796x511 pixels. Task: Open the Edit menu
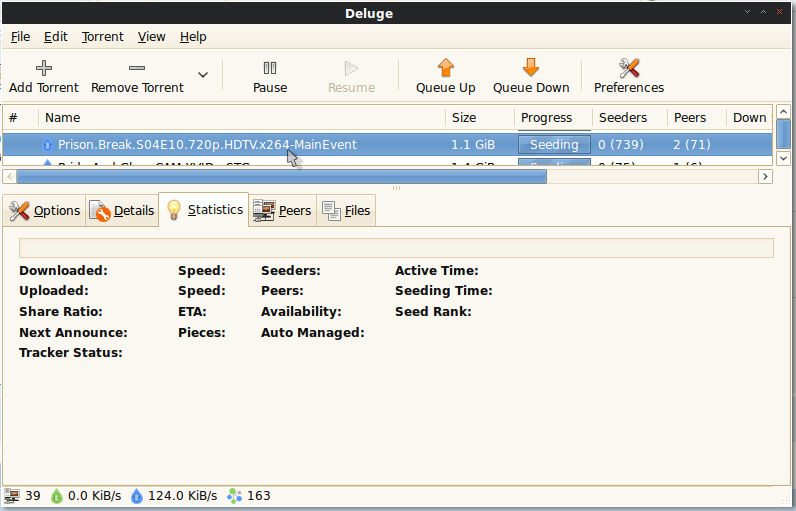point(55,37)
